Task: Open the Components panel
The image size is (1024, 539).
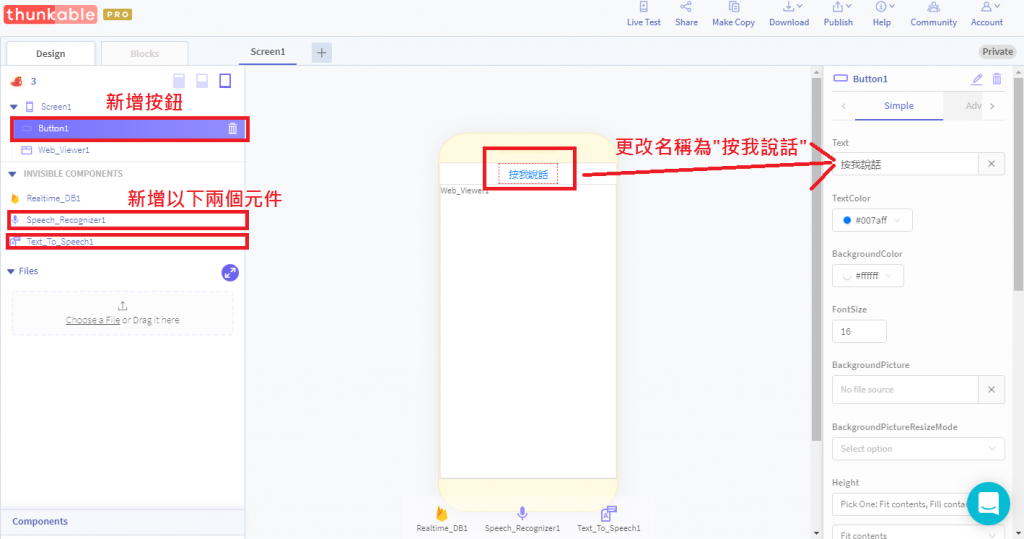Action: pyautogui.click(x=122, y=521)
